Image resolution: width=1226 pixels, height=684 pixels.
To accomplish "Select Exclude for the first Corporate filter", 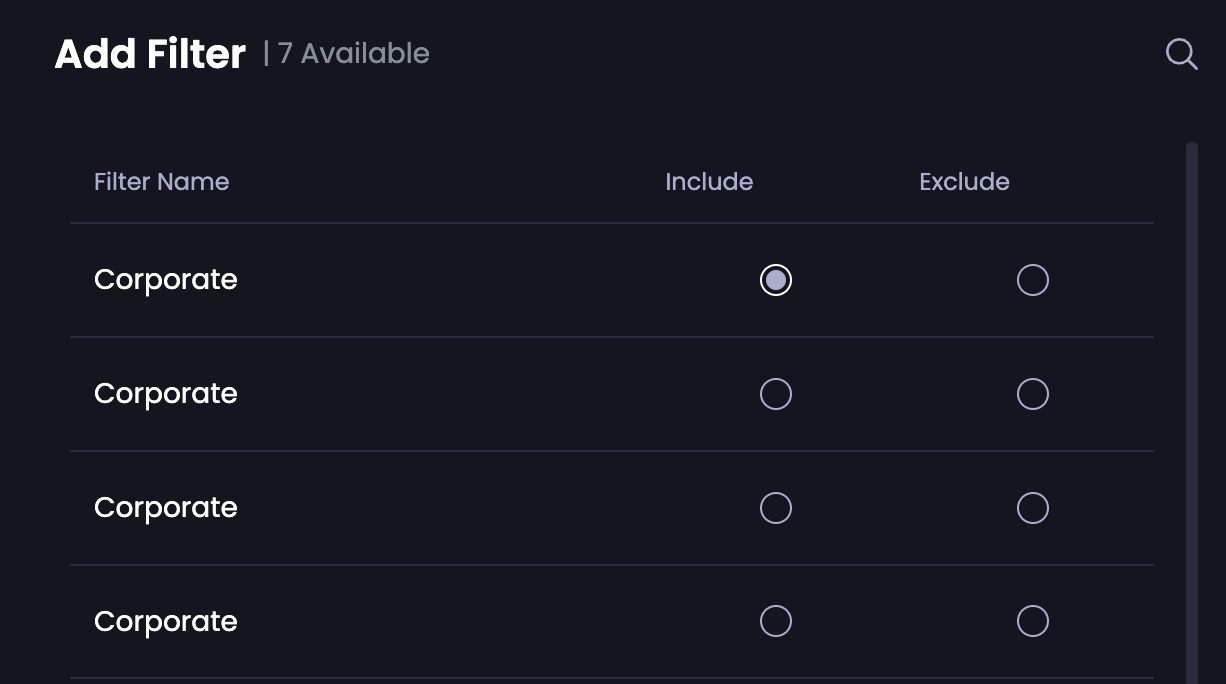I will 1032,280.
